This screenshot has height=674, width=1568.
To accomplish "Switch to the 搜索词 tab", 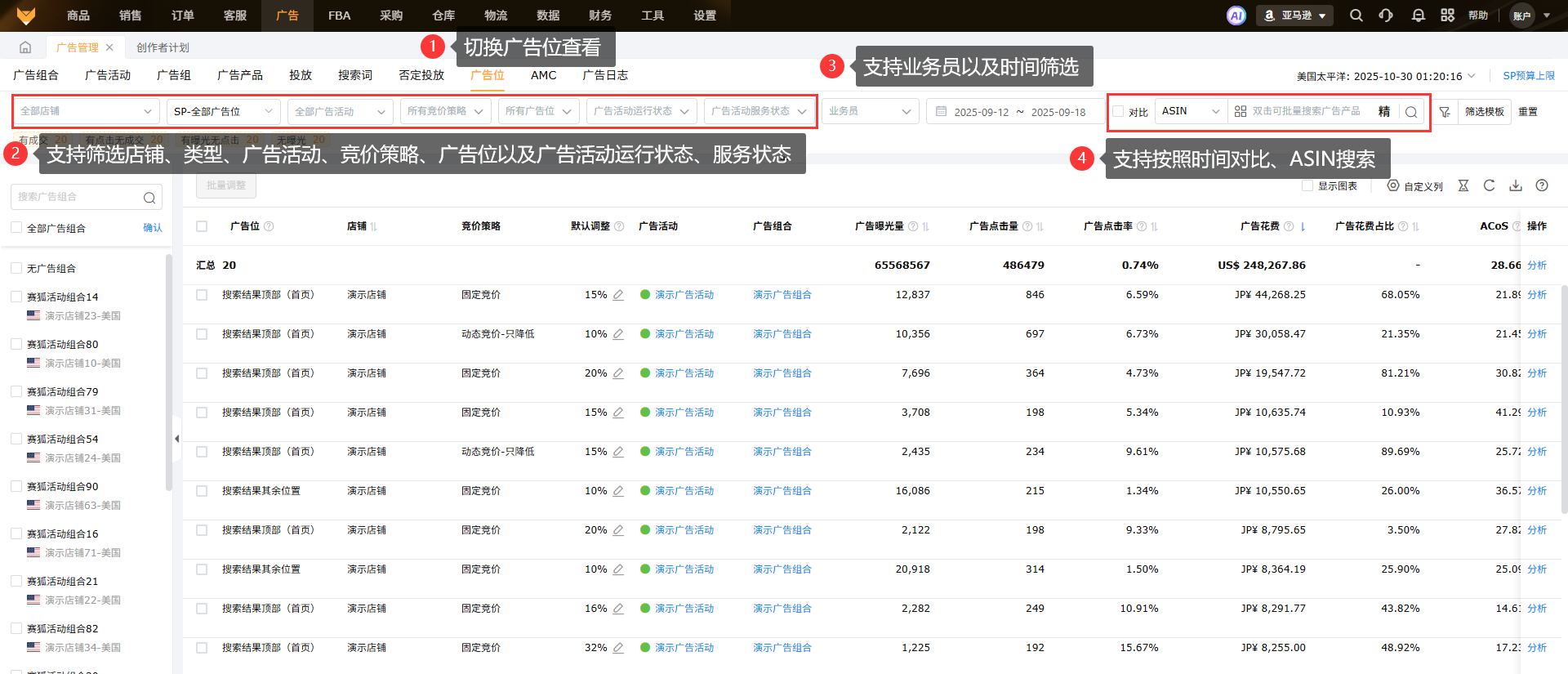I will (354, 75).
